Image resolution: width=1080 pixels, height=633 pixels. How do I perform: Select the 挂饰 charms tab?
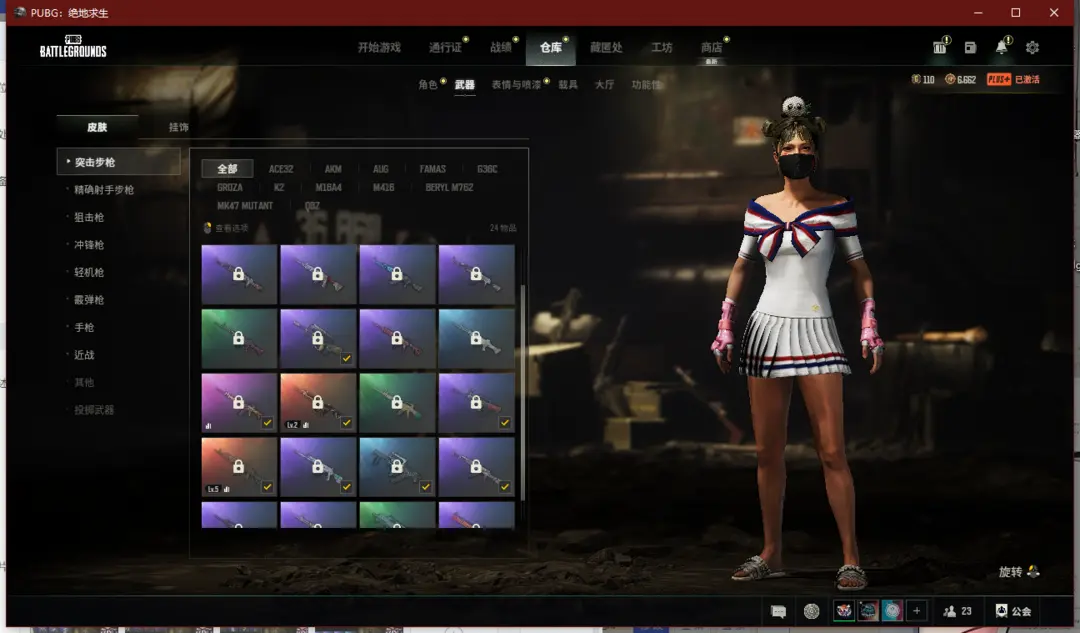[179, 127]
